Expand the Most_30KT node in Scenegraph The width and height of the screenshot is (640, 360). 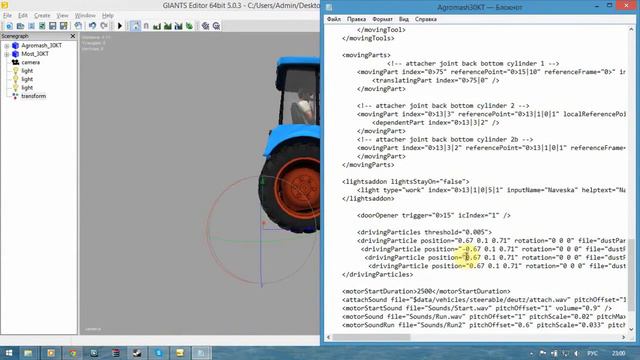point(7,54)
